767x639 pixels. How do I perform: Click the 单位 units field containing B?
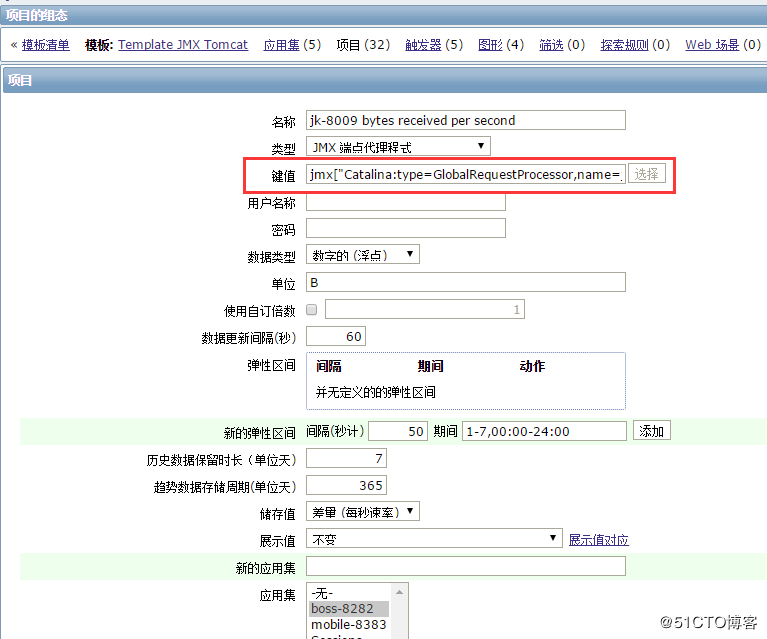point(466,282)
